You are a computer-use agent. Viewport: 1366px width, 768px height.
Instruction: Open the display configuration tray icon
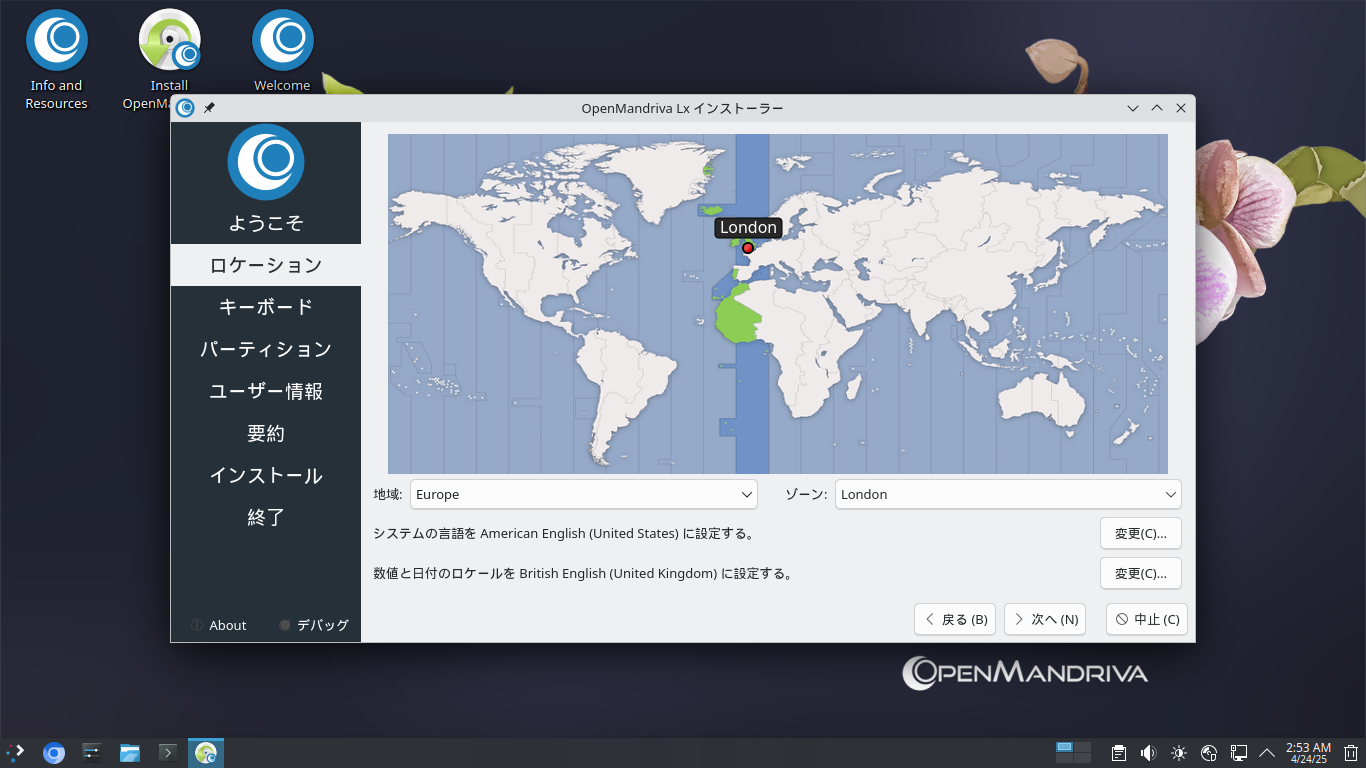point(1238,753)
